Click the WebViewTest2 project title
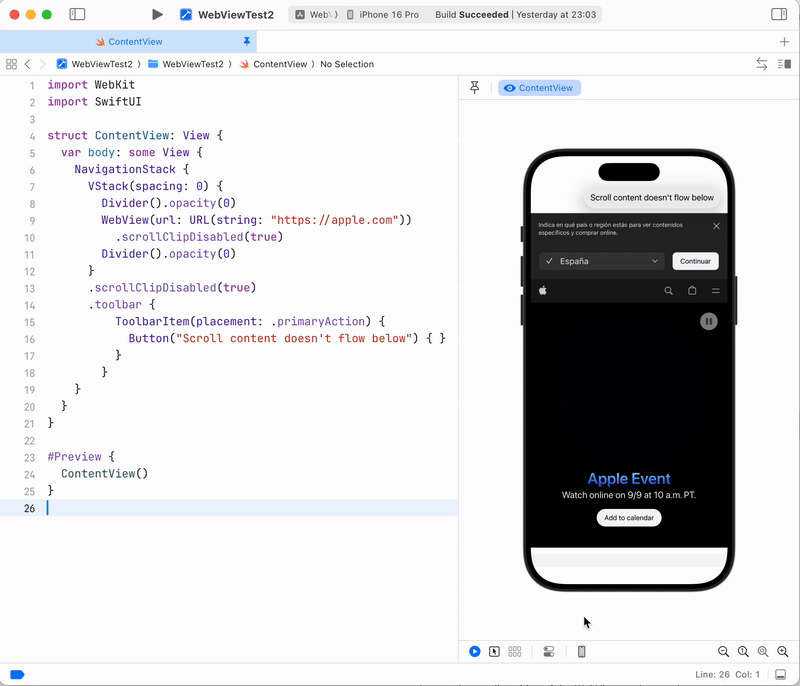Image resolution: width=800 pixels, height=686 pixels. point(236,15)
